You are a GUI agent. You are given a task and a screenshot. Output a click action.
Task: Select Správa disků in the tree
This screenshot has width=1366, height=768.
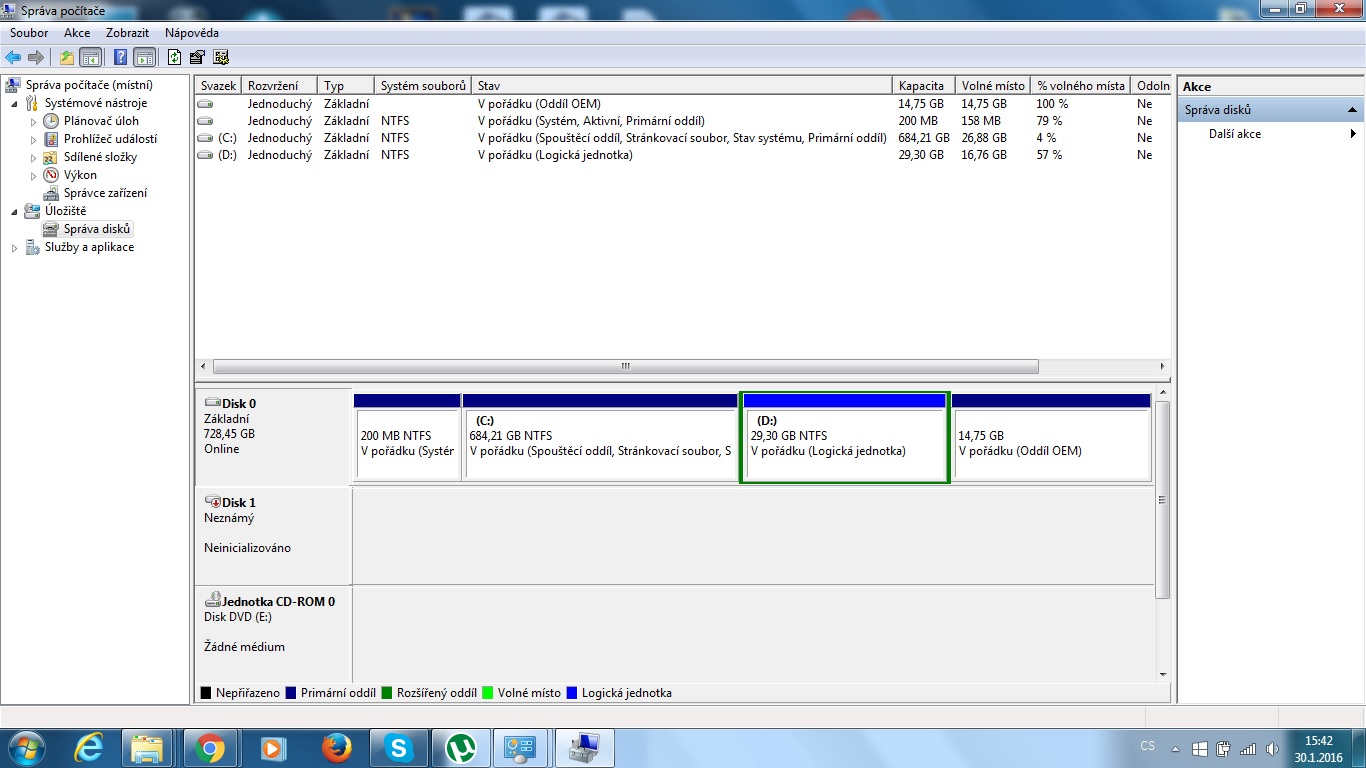click(97, 229)
